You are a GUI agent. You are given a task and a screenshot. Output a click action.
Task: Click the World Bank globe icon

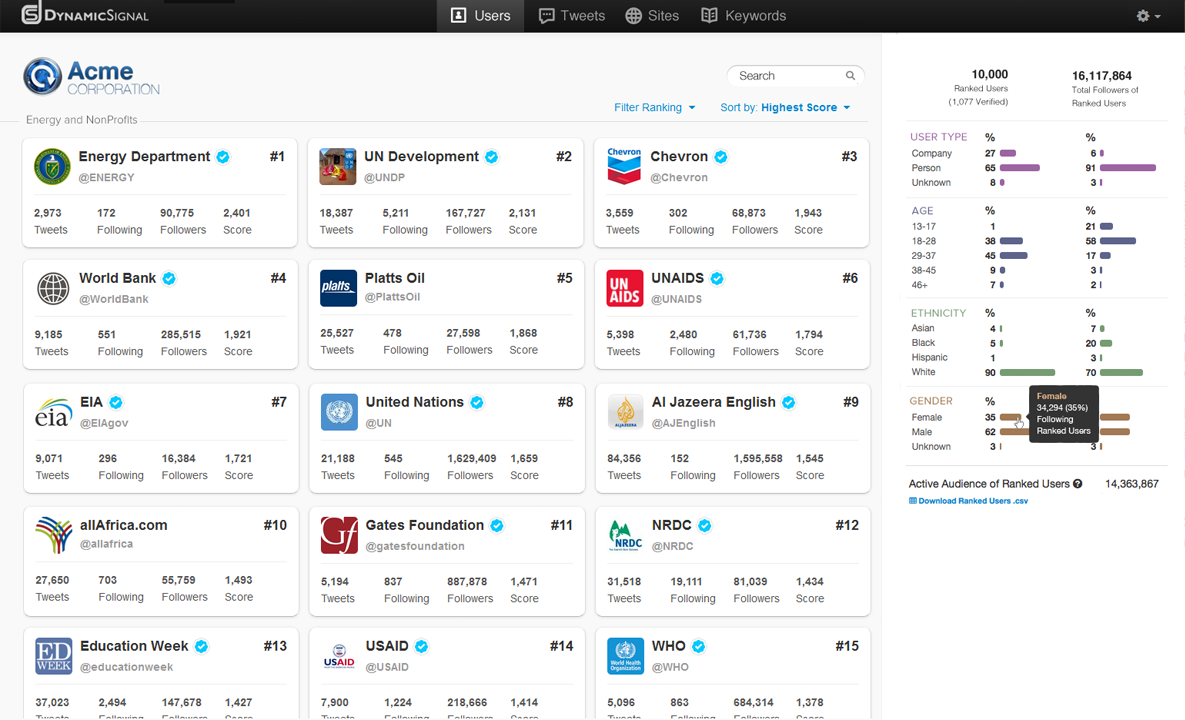pyautogui.click(x=53, y=288)
